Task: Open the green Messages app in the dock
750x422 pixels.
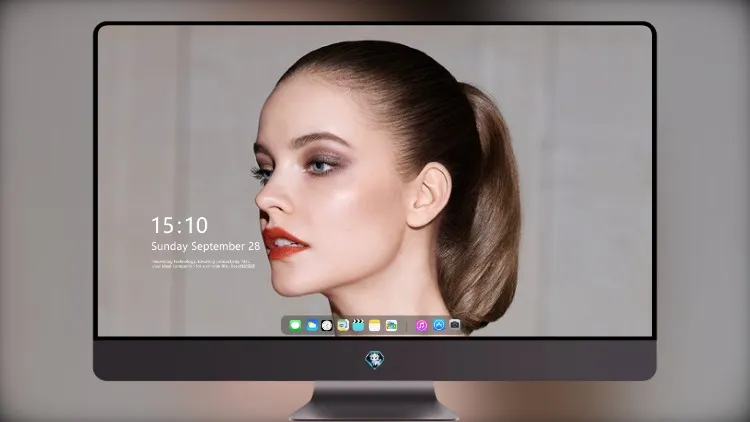Action: [295, 326]
